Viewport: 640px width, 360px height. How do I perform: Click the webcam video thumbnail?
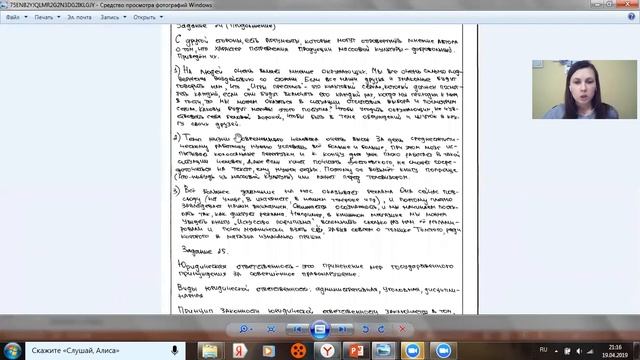[x=584, y=89]
